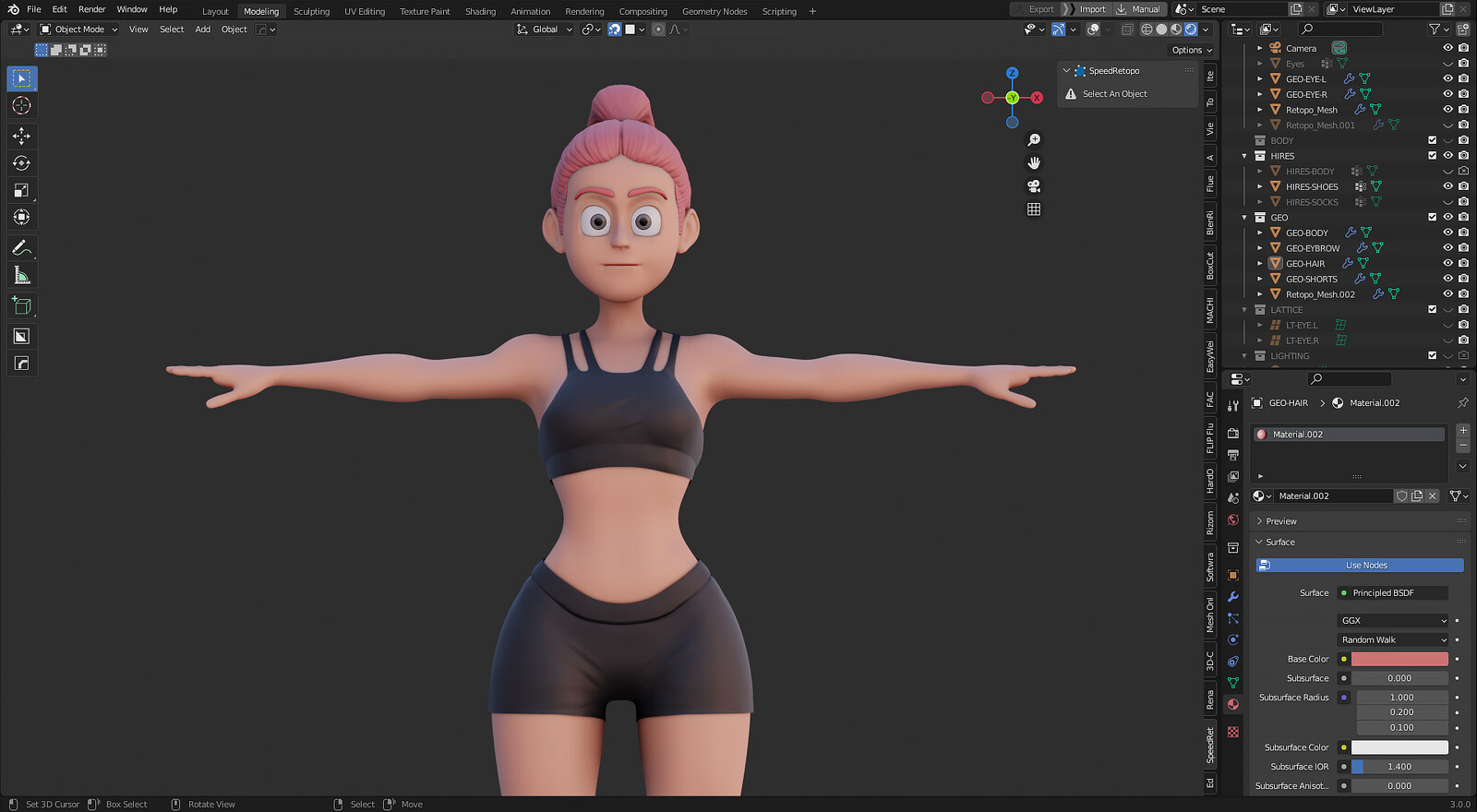Click the zoom view magnifier icon
The image size is (1477, 812).
tap(1034, 139)
